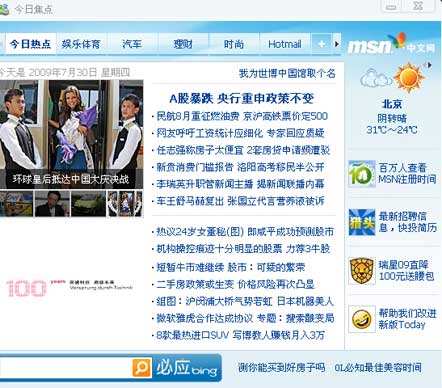Select the 时尚 tab
Screen dimensions: 442x388
234,44
